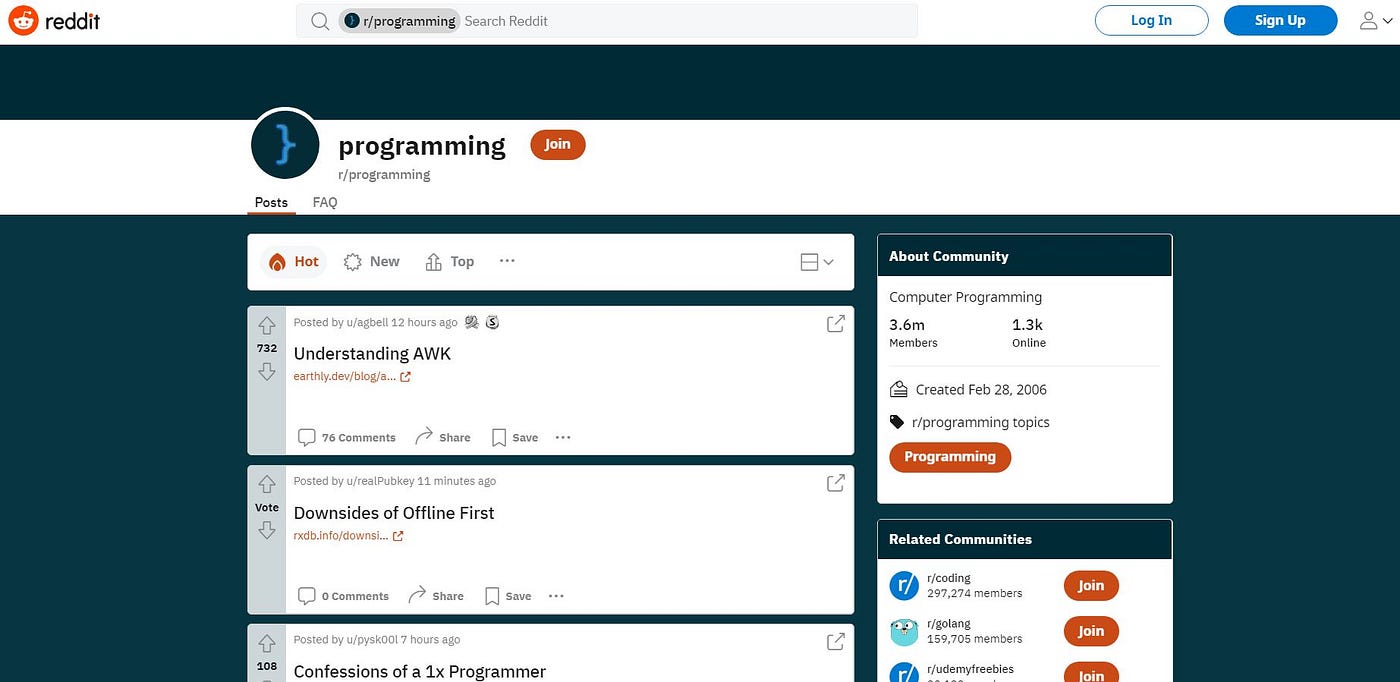Click the 732 vote score

tap(267, 348)
